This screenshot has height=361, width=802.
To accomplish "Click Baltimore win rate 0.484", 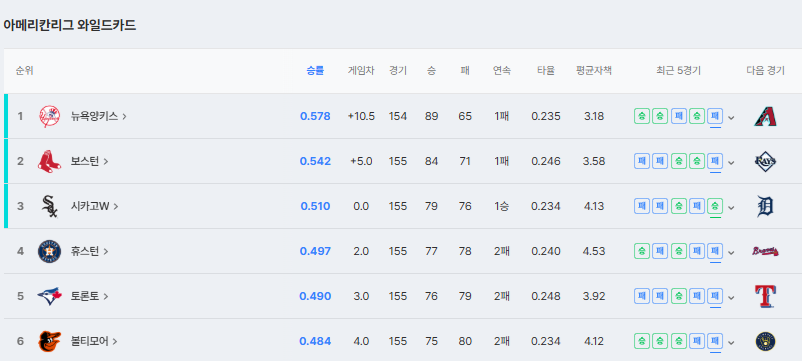I will tap(315, 342).
